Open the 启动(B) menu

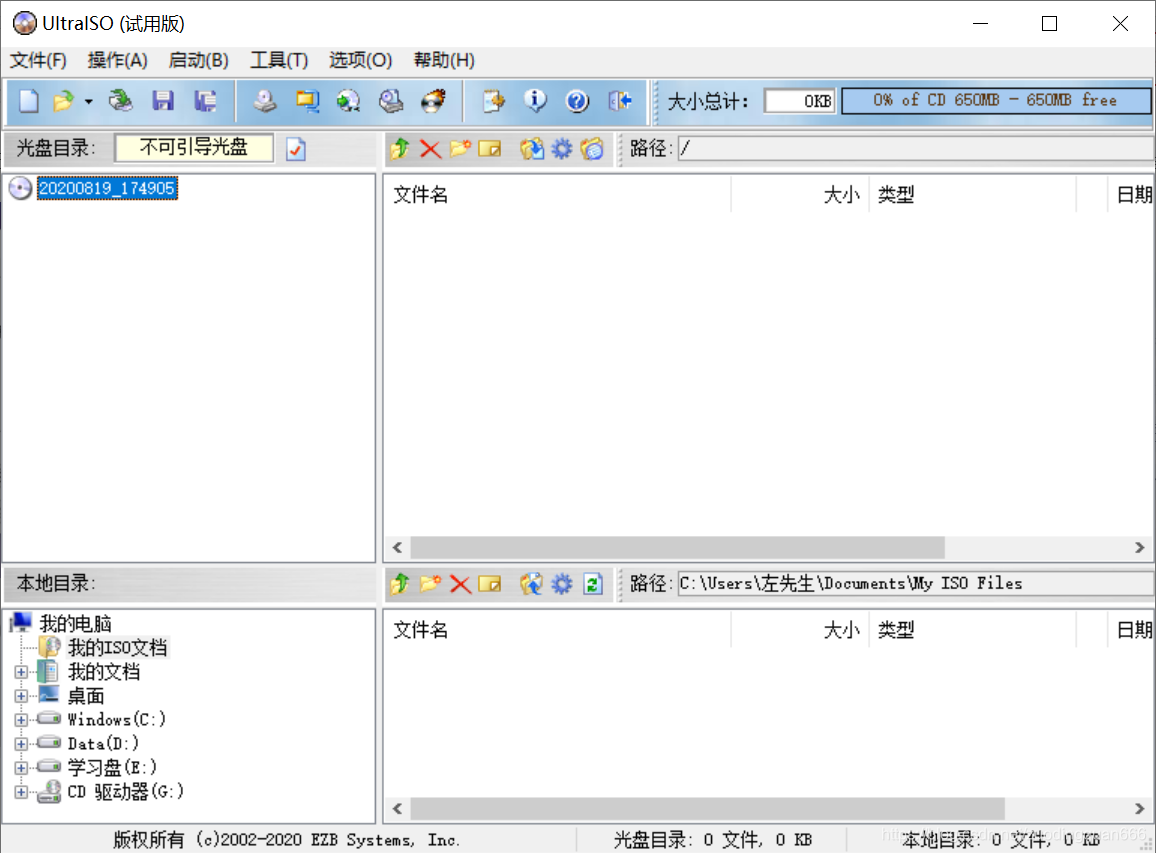coord(197,60)
